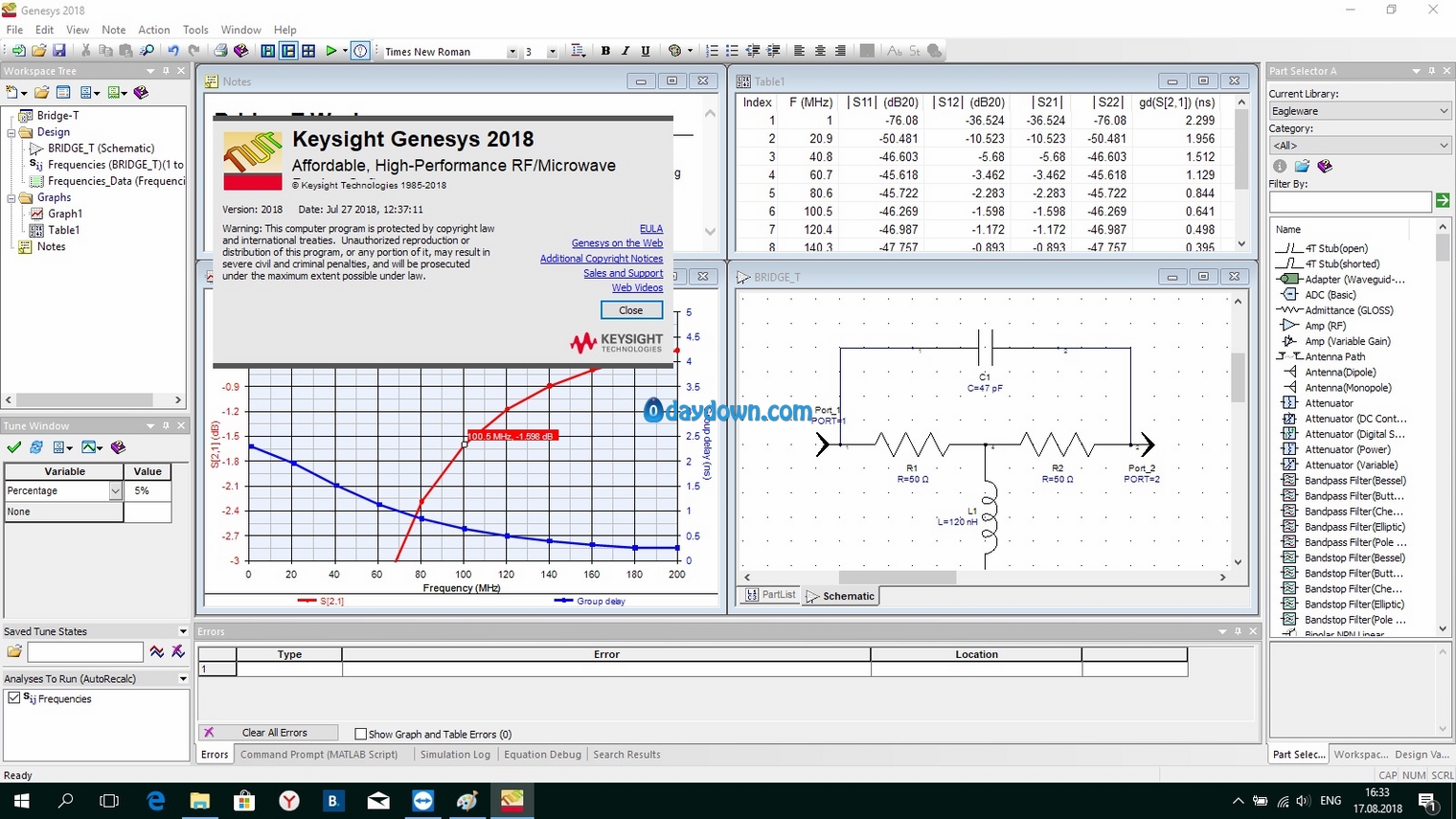
Task: Click the align left icon
Action: pos(799,51)
